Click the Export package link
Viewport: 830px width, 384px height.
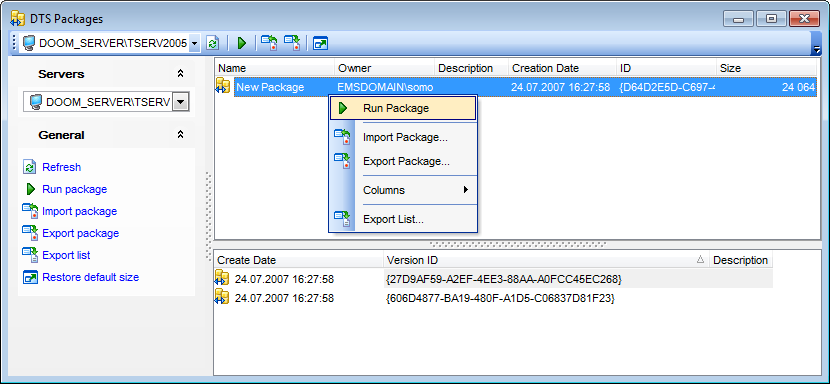[x=80, y=233]
